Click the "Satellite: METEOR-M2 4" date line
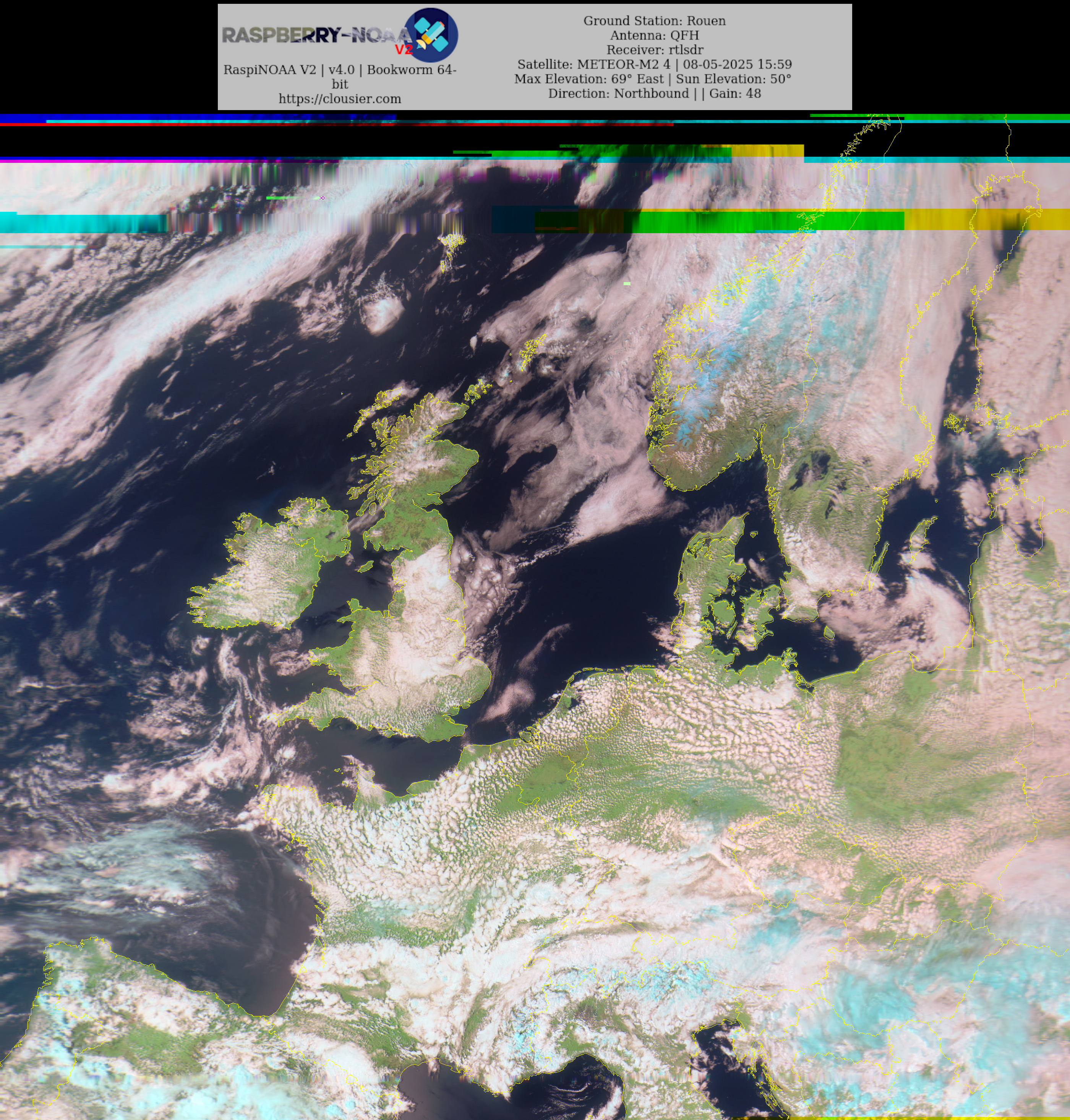Image resolution: width=1070 pixels, height=1120 pixels. (654, 65)
